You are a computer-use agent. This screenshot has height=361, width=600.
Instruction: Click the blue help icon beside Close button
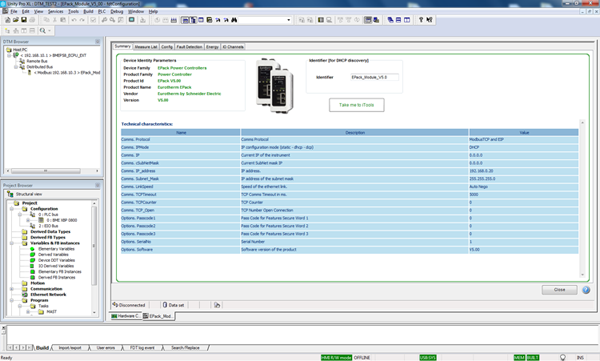(x=586, y=290)
